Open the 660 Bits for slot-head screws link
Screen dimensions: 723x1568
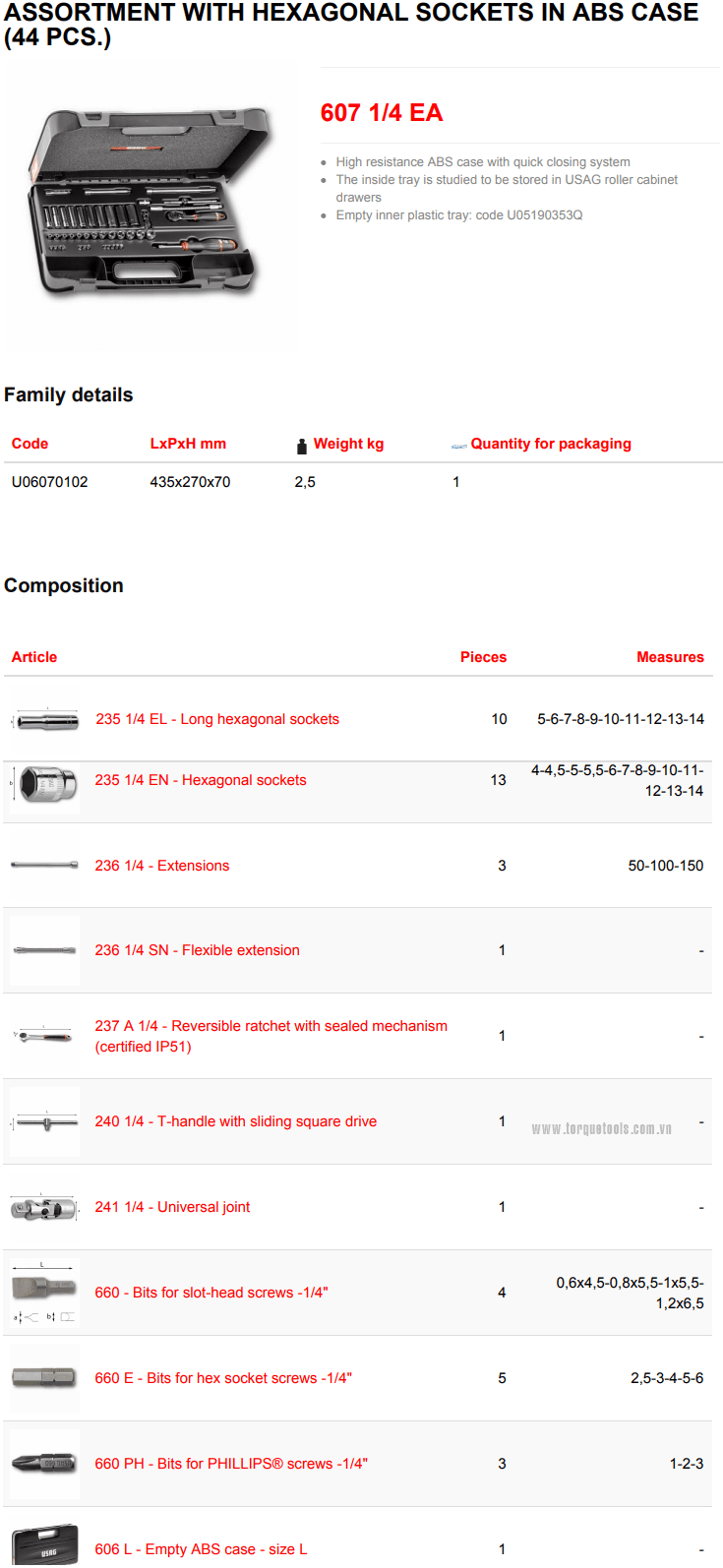coord(211,1293)
